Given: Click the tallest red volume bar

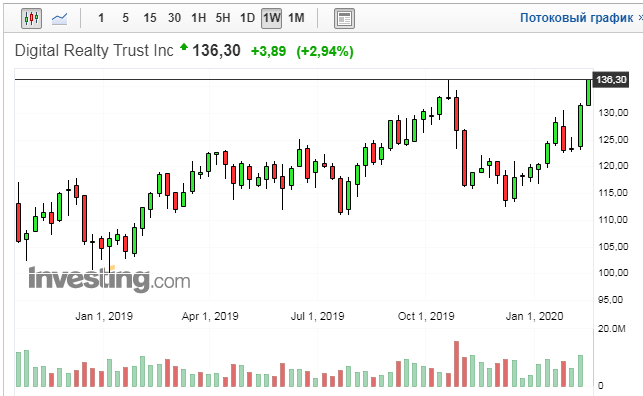Looking at the screenshot, I should [x=456, y=364].
